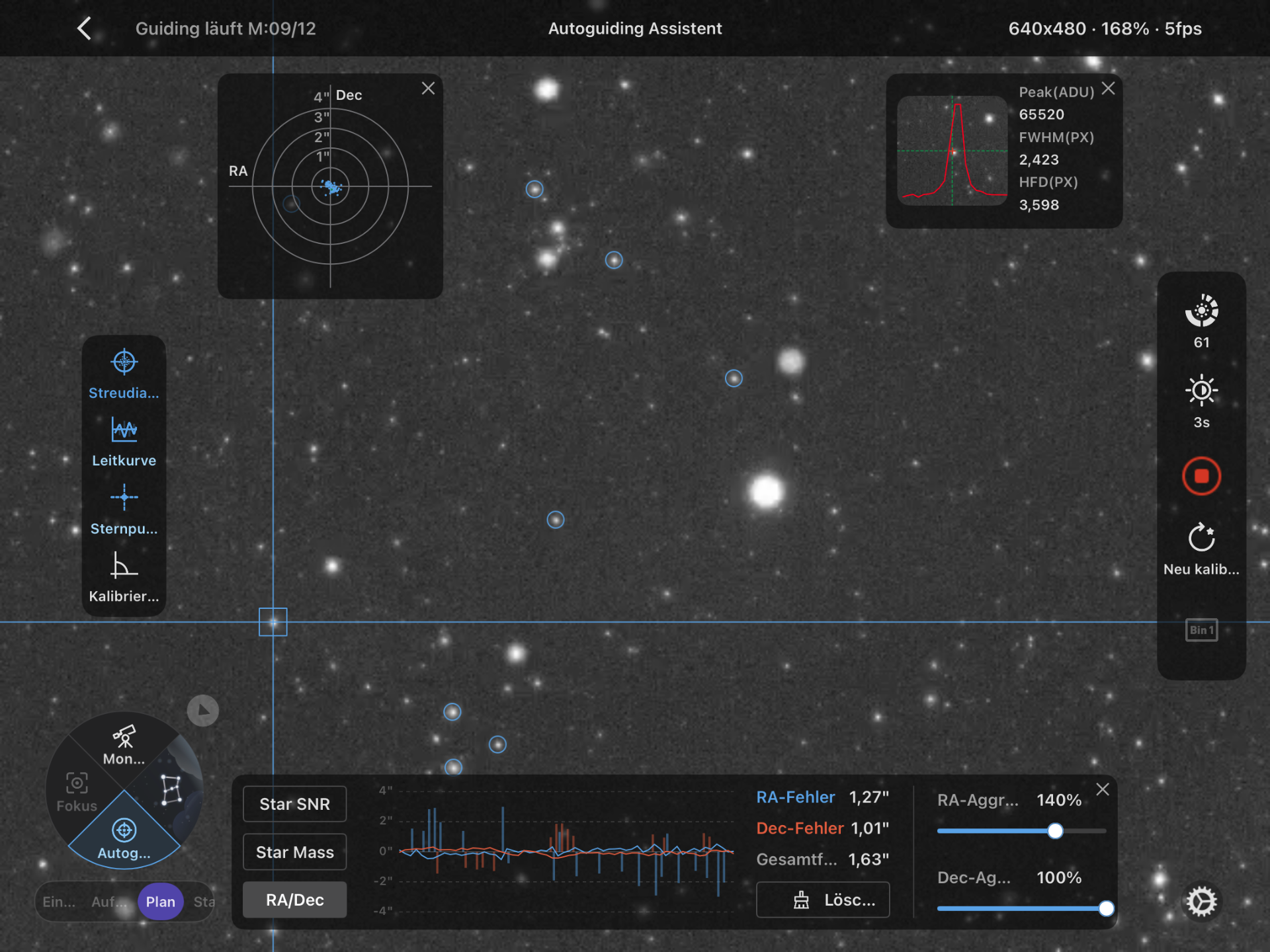1270x952 pixels.
Task: Click the Lösc... clear graph button
Action: pos(823,900)
